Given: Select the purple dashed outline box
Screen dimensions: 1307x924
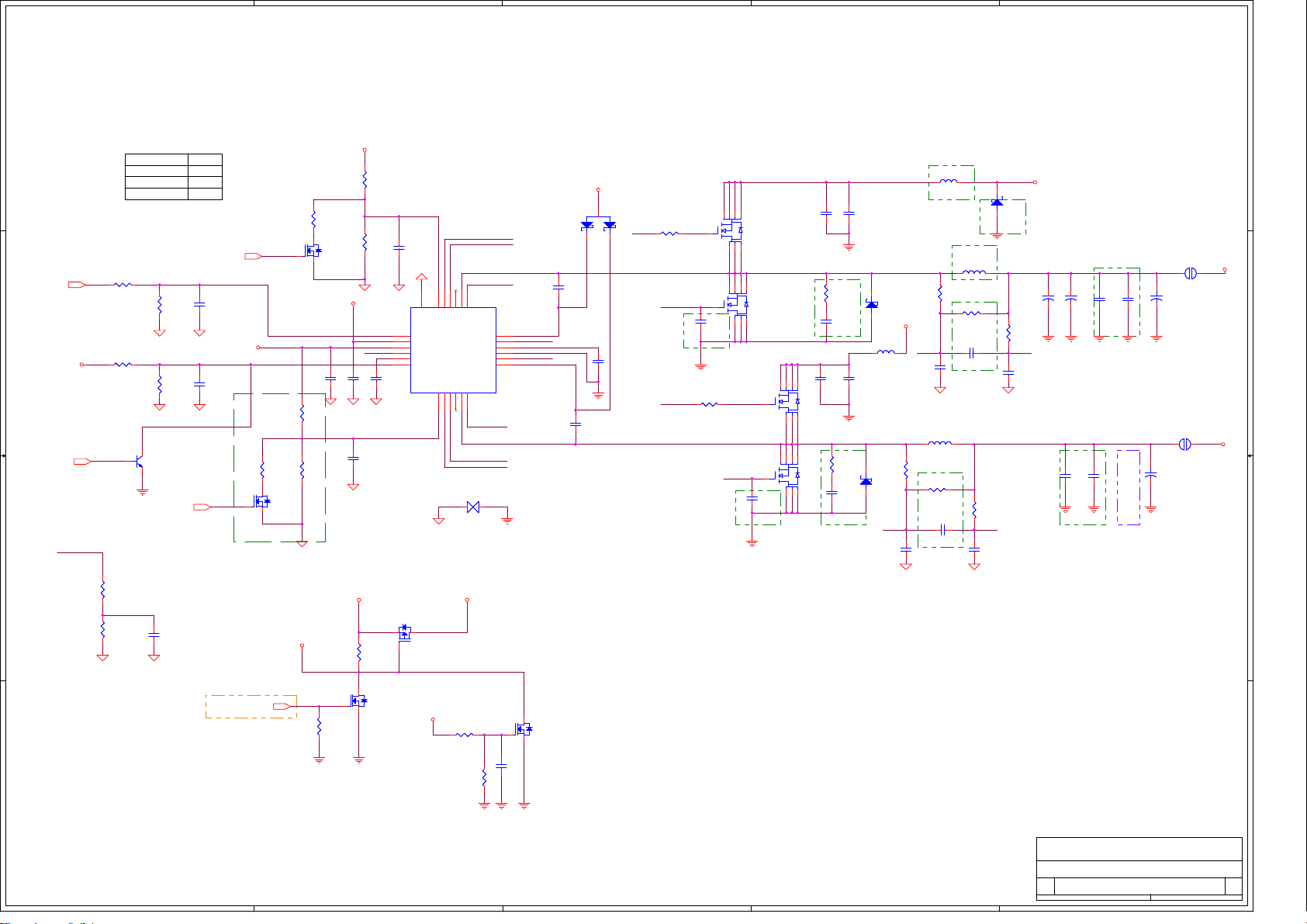Looking at the screenshot, I should tap(1129, 488).
